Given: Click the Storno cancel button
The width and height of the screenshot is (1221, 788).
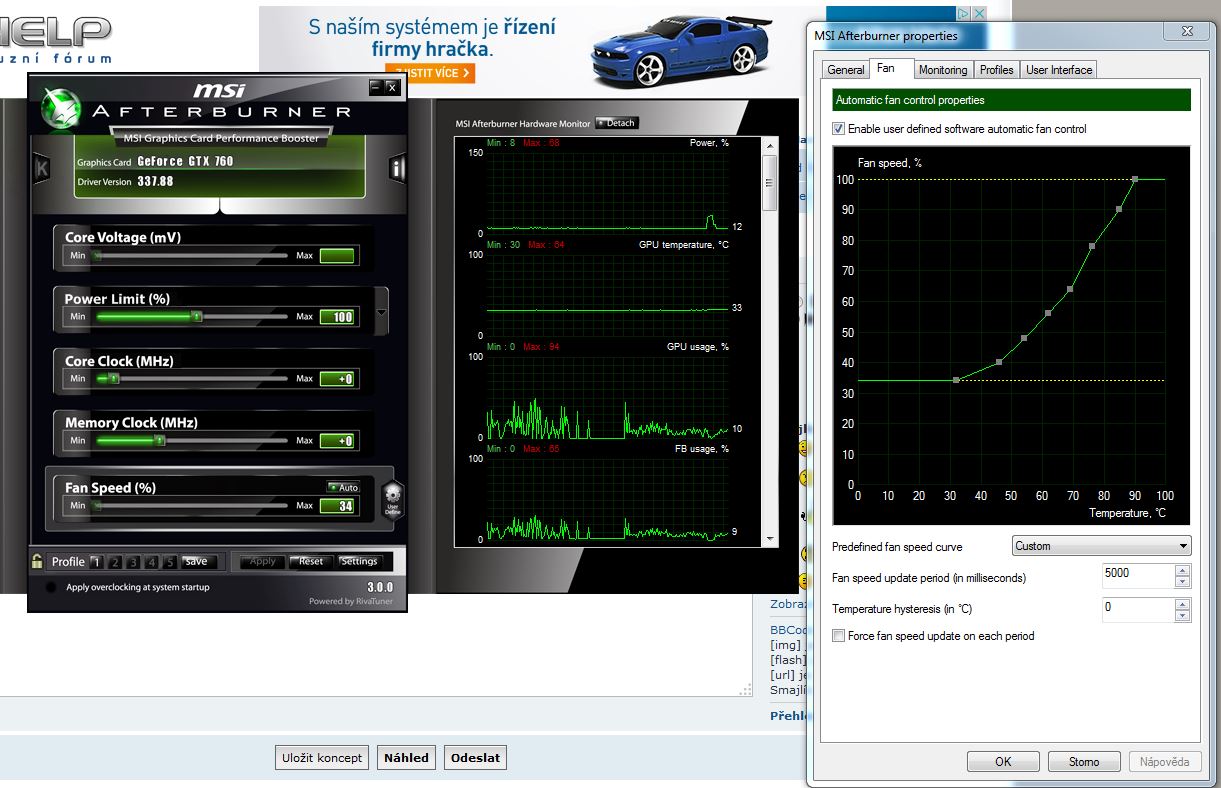Looking at the screenshot, I should 1084,762.
